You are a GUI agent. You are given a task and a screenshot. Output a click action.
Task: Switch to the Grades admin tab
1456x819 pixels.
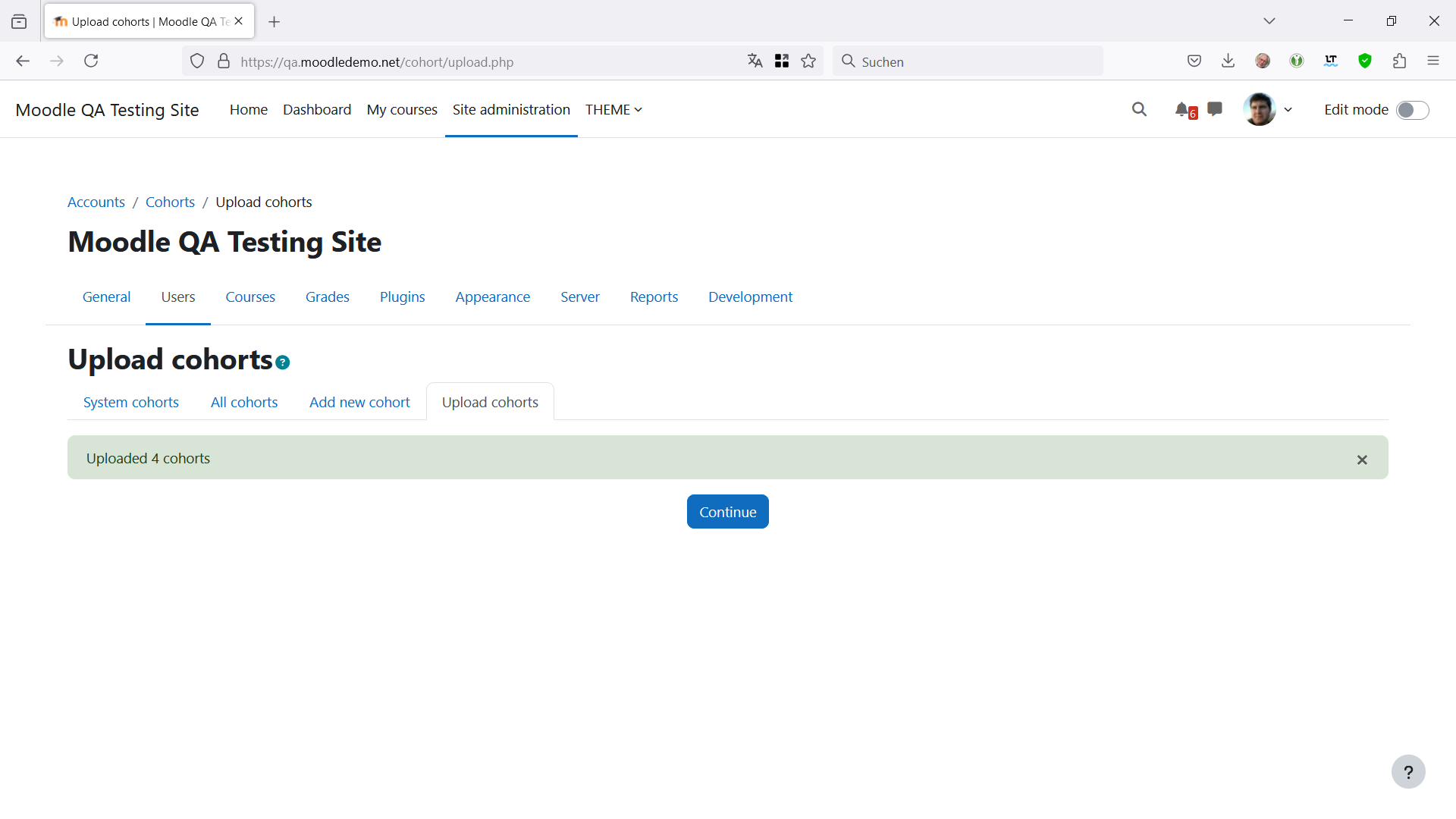[x=328, y=297]
